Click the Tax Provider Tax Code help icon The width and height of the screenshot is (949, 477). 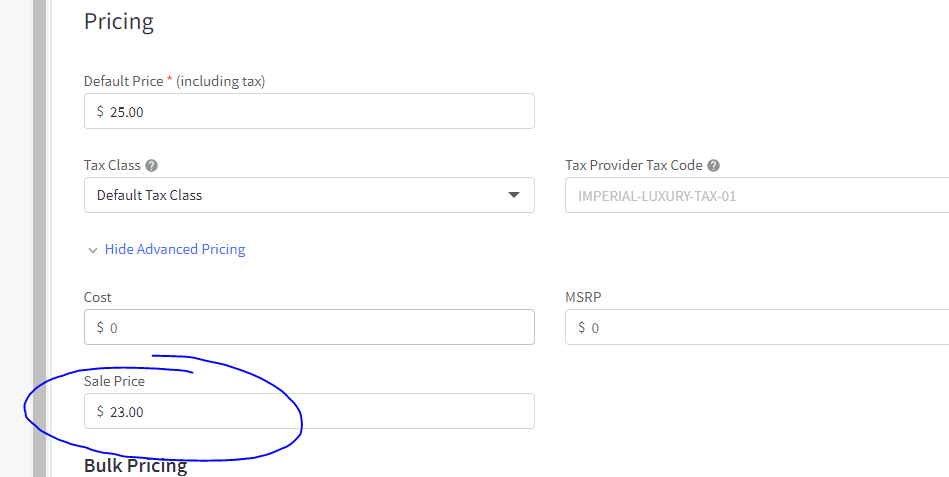tap(713, 166)
